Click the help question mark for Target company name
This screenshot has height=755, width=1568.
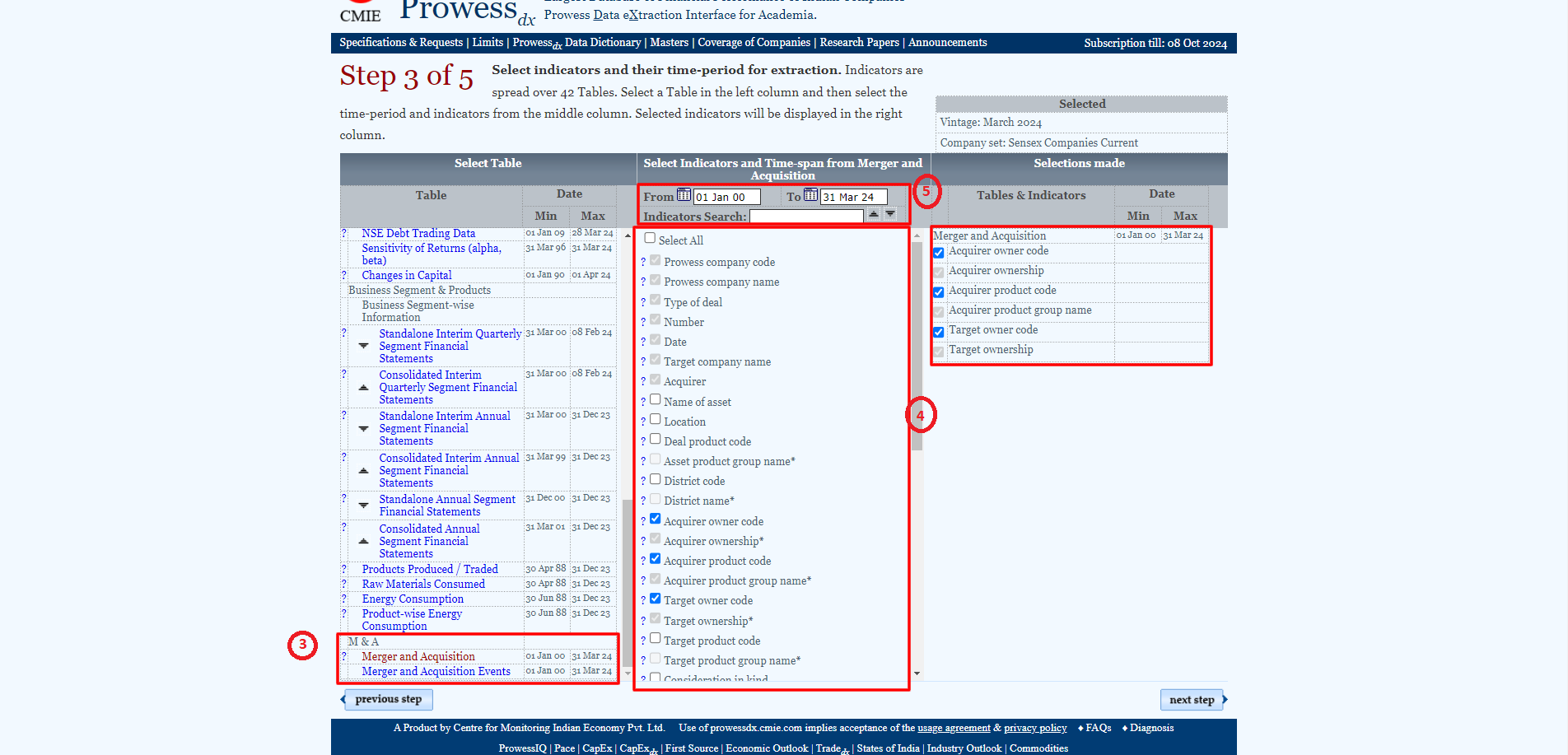pos(643,362)
